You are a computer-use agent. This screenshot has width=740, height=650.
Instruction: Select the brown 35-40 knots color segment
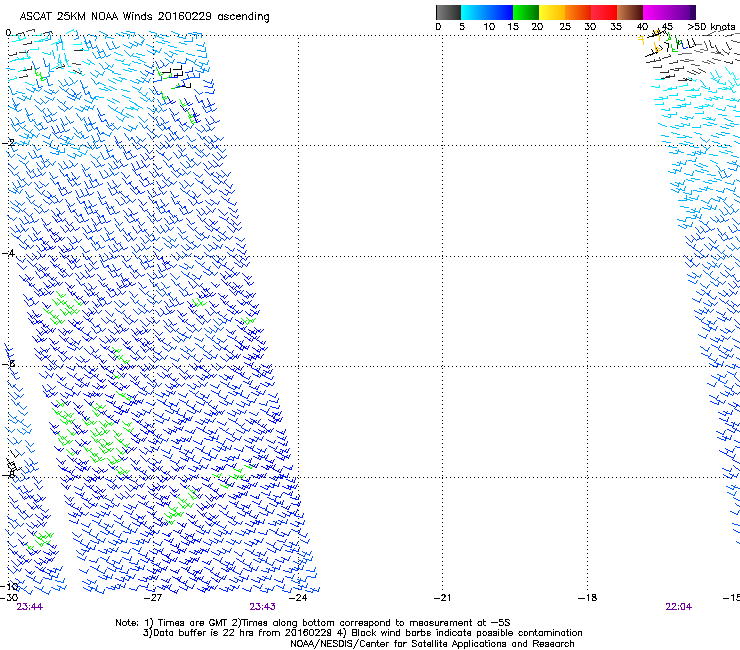point(630,12)
